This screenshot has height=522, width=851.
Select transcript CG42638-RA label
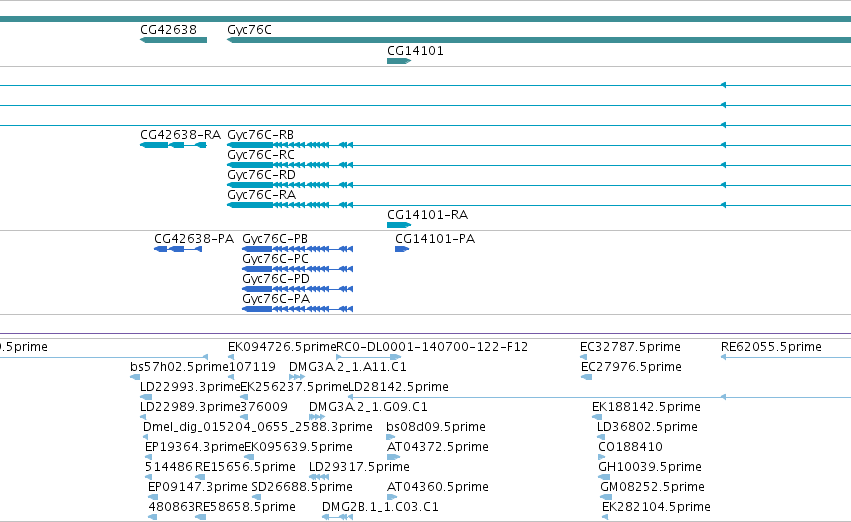[180, 135]
